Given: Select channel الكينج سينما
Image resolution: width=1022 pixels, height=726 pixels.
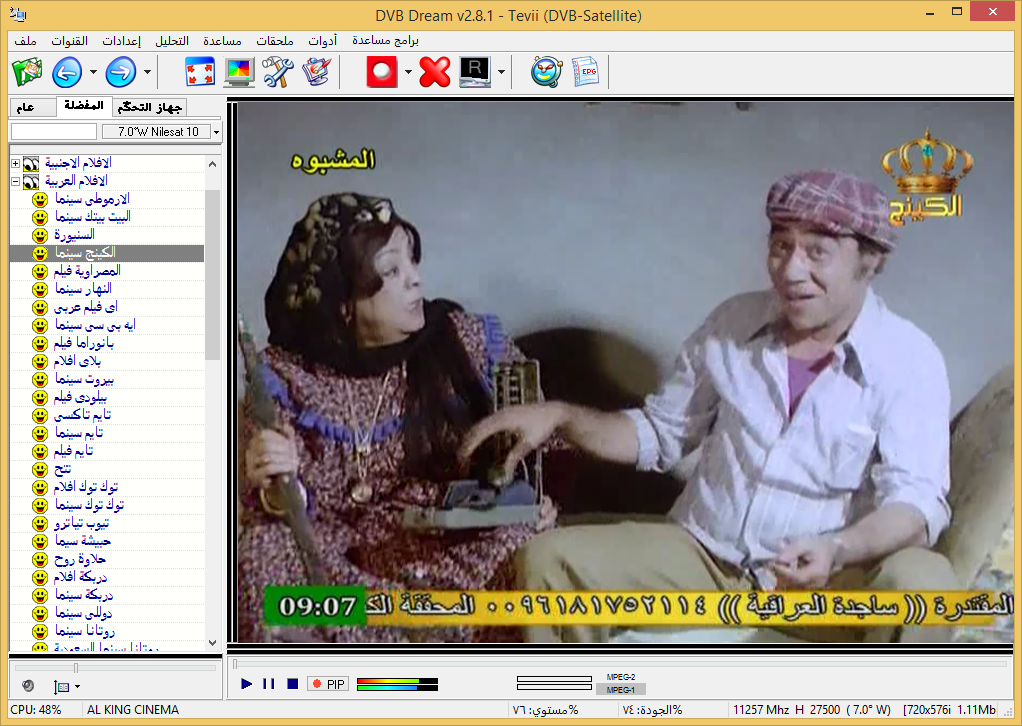Looking at the screenshot, I should (85, 253).
